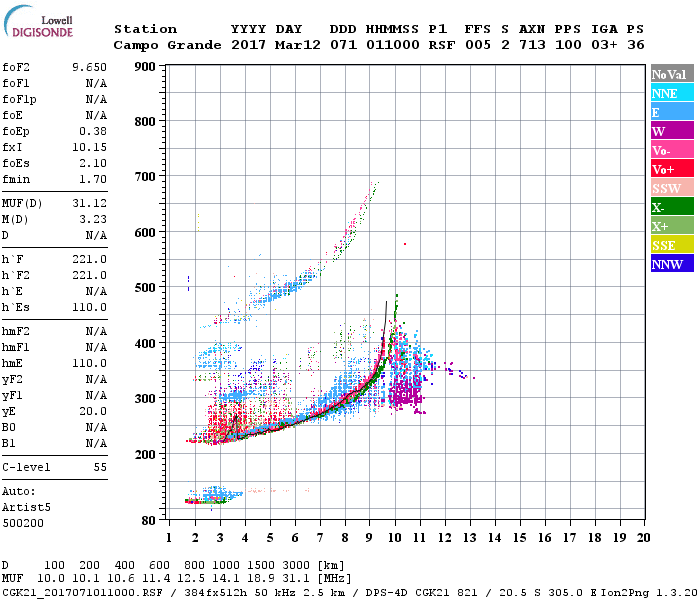This screenshot has width=700, height=600.
Task: Click the yE value 20.0
Action: click(x=93, y=412)
